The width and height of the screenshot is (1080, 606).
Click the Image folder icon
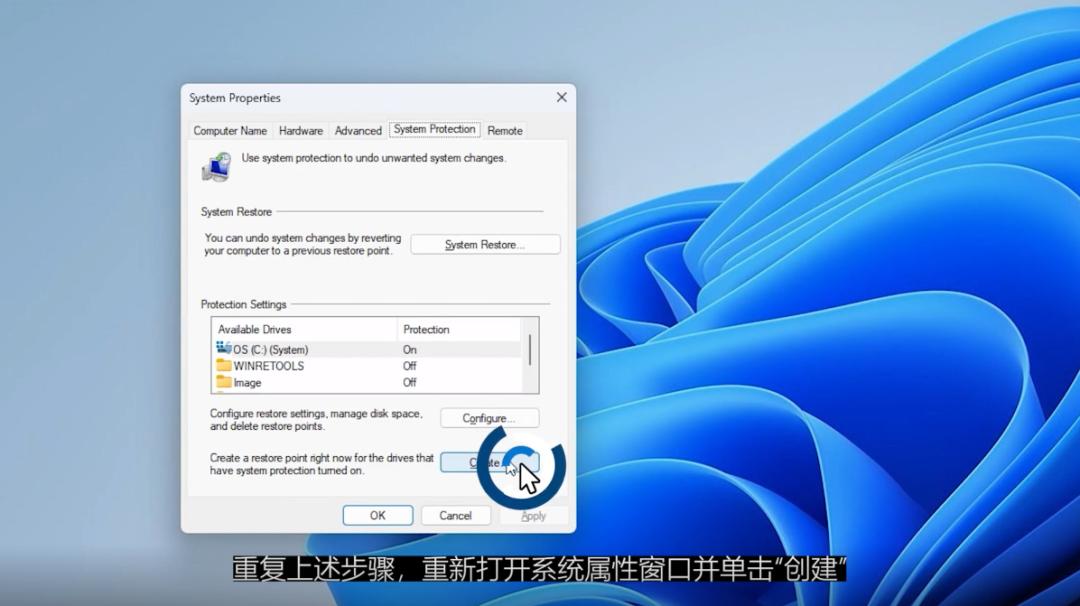(224, 382)
